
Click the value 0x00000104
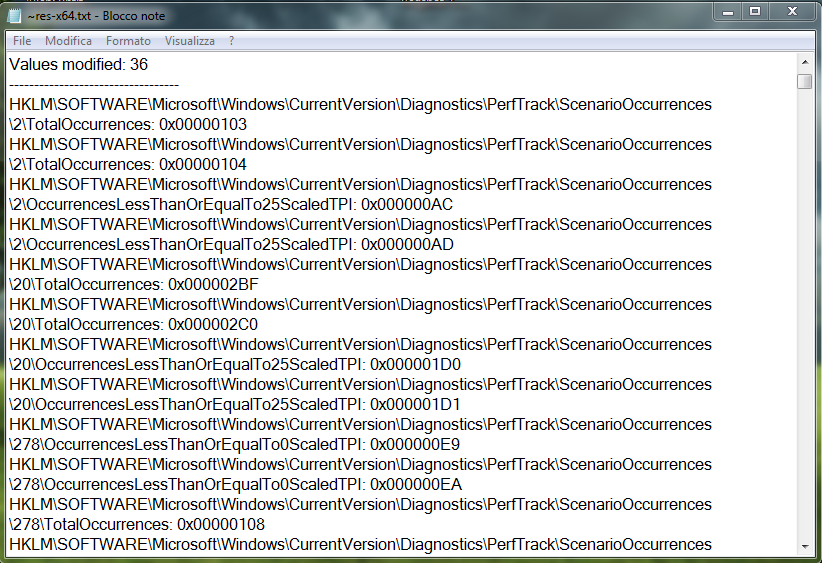[x=203, y=165]
